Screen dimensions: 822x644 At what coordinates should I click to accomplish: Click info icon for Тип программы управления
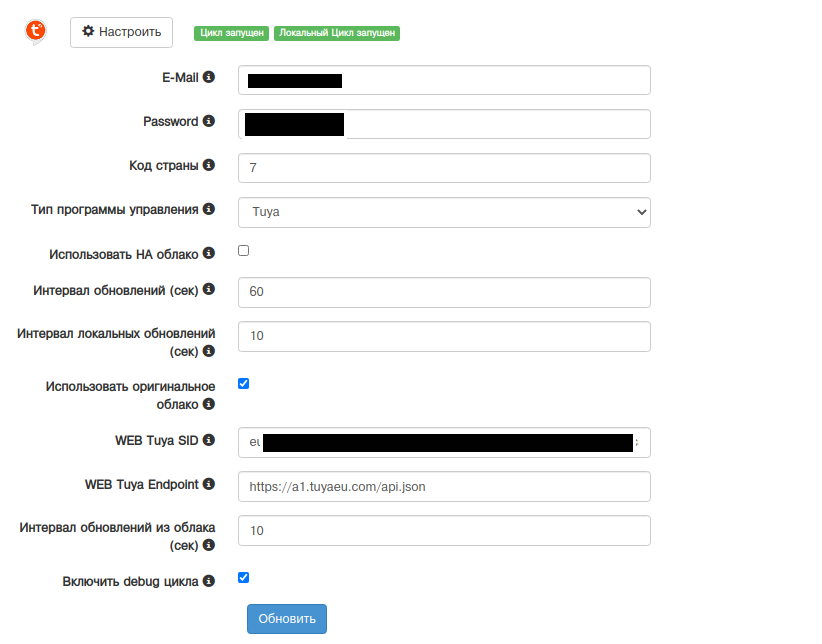coord(209,210)
